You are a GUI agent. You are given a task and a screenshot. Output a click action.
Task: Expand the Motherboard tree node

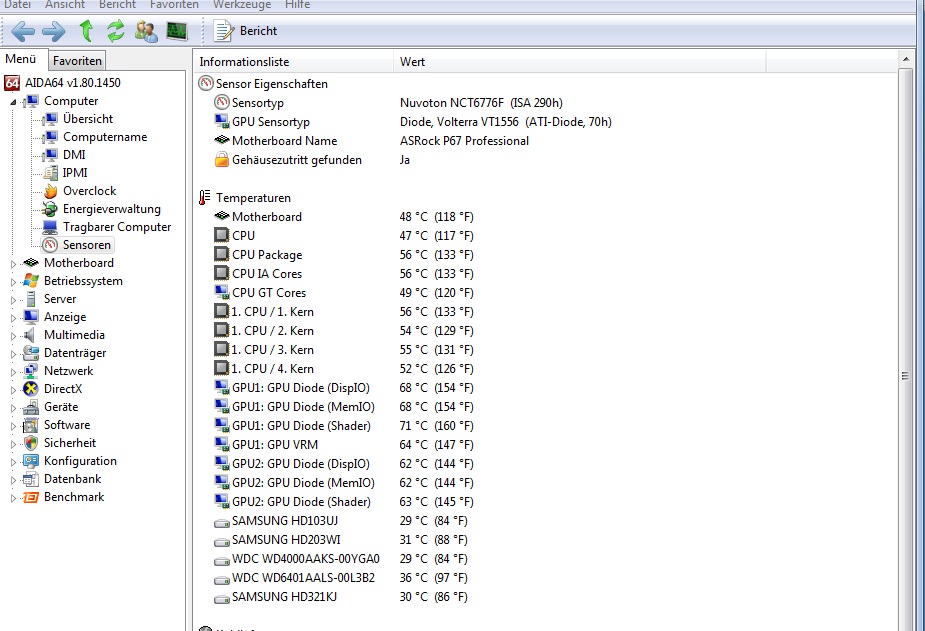[x=13, y=264]
